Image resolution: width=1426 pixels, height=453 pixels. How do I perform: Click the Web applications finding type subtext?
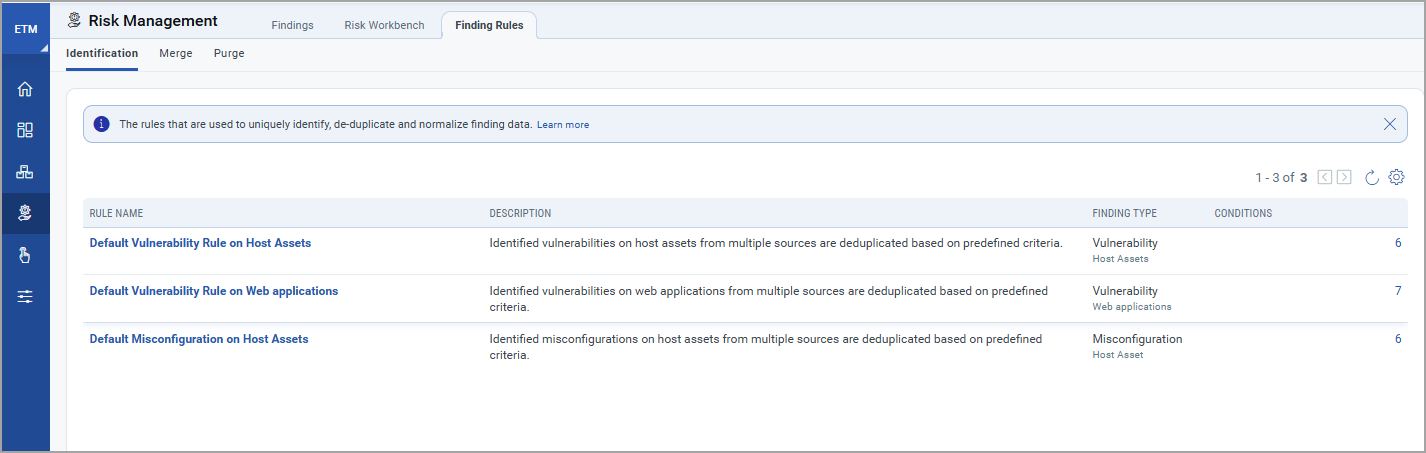pos(1132,307)
